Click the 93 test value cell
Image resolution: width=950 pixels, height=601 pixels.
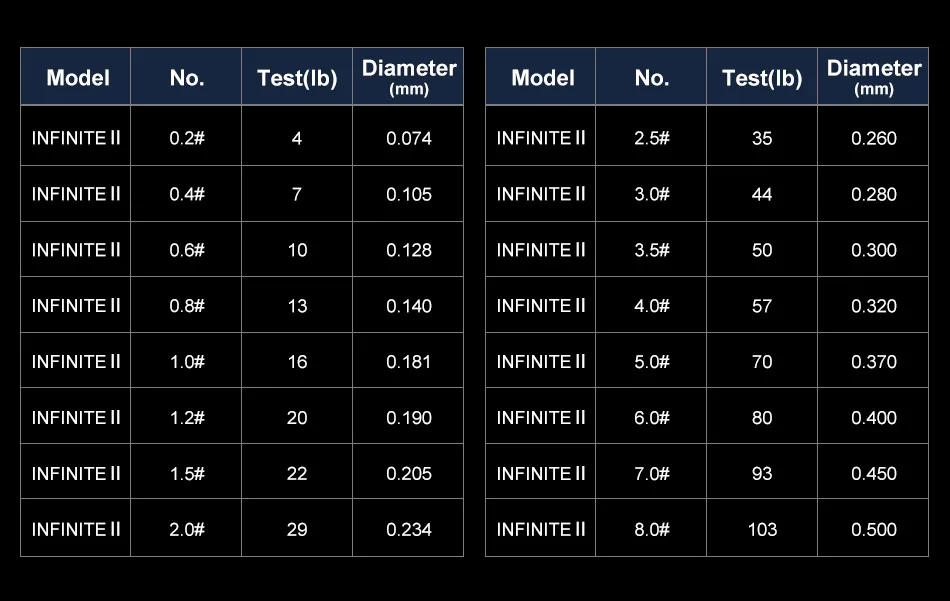[762, 473]
